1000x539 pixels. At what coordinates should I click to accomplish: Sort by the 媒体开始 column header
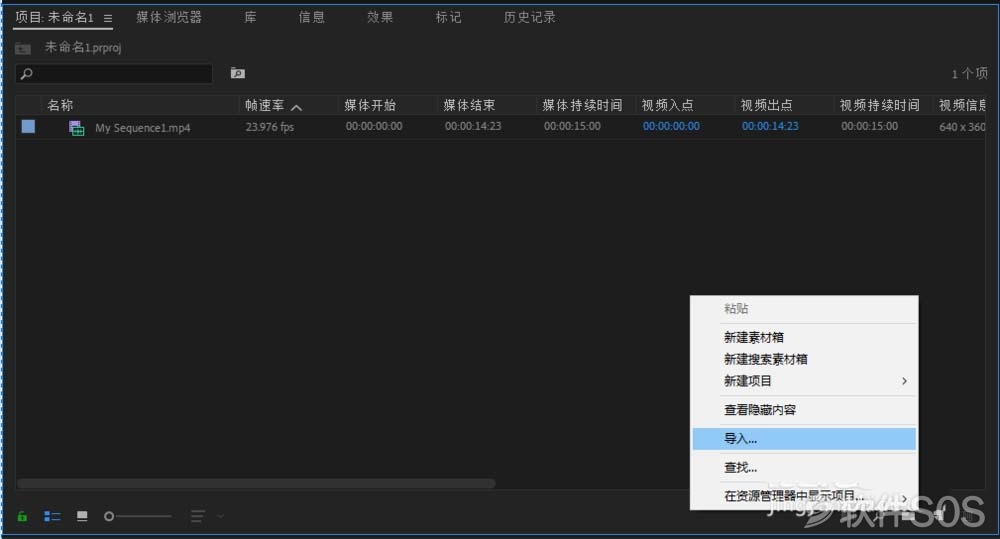click(x=370, y=105)
